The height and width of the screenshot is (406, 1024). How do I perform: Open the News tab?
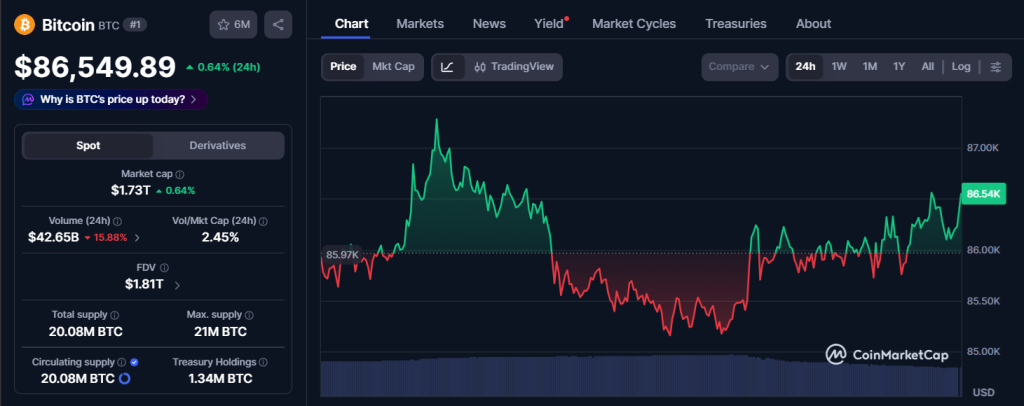(489, 23)
